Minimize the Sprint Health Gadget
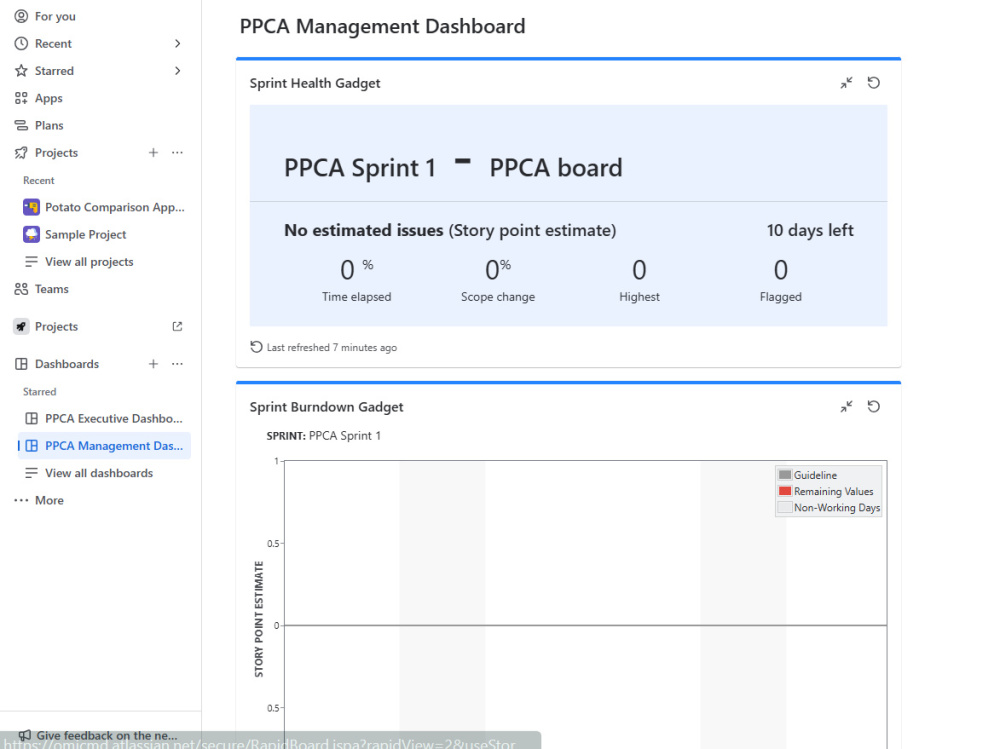Image resolution: width=1000 pixels, height=749 pixels. click(x=846, y=83)
